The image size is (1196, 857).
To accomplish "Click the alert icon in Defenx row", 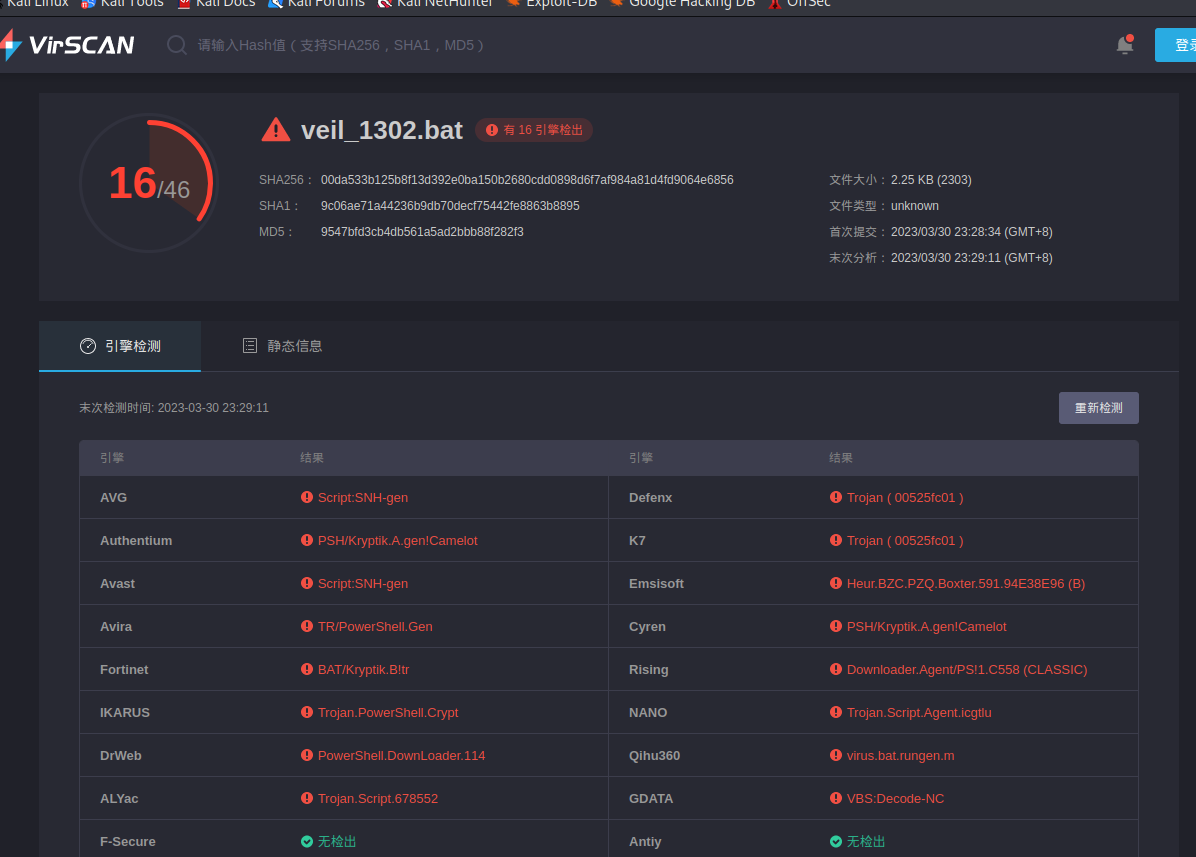I will pos(836,497).
